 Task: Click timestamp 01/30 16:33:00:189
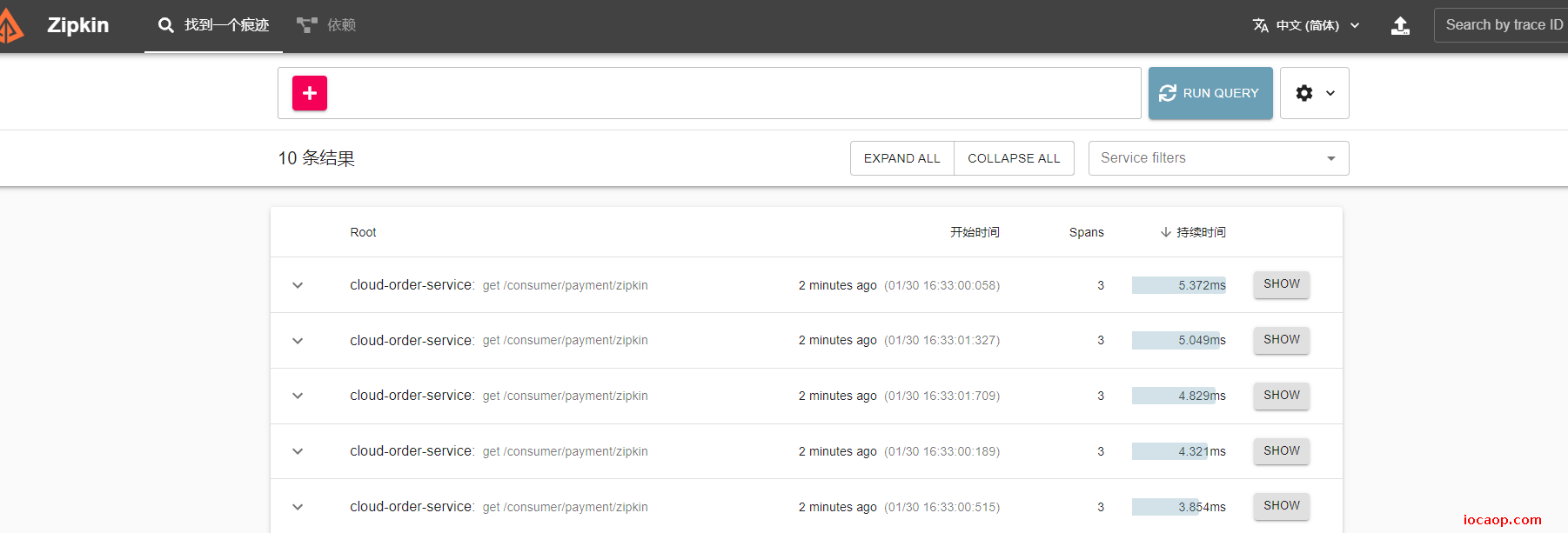pos(942,451)
